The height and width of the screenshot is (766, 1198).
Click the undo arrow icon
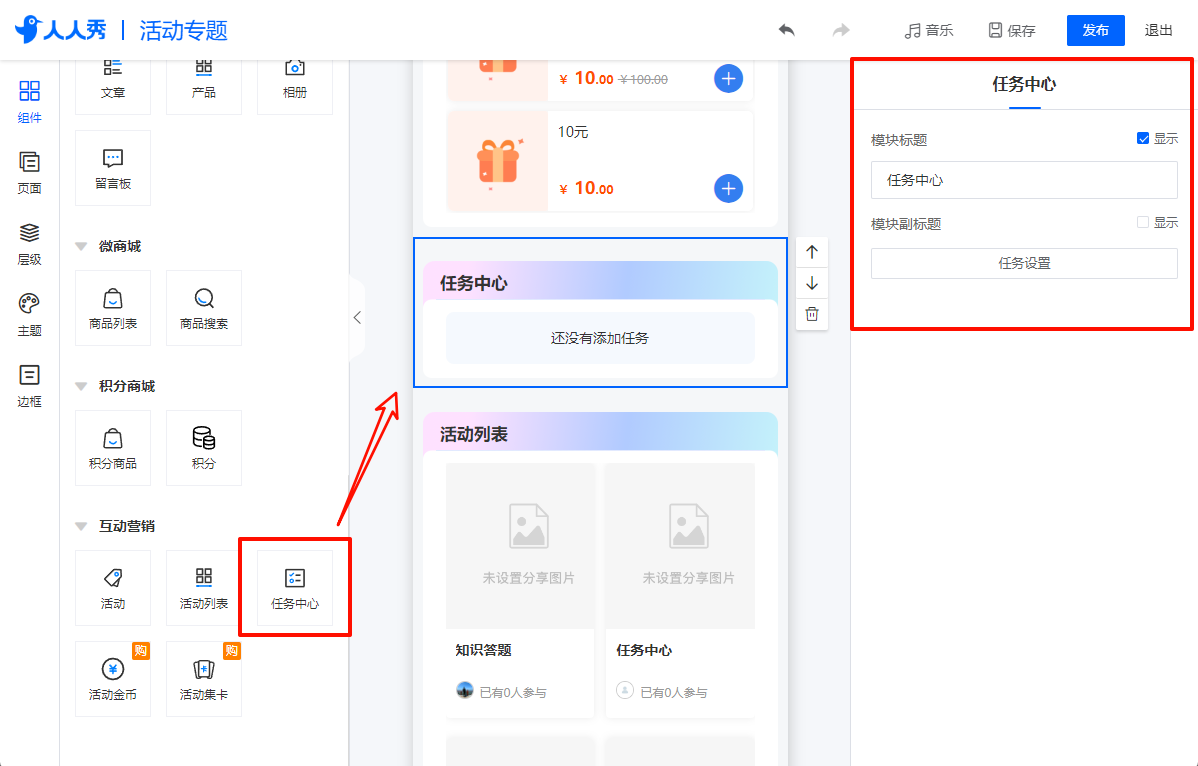pos(786,31)
